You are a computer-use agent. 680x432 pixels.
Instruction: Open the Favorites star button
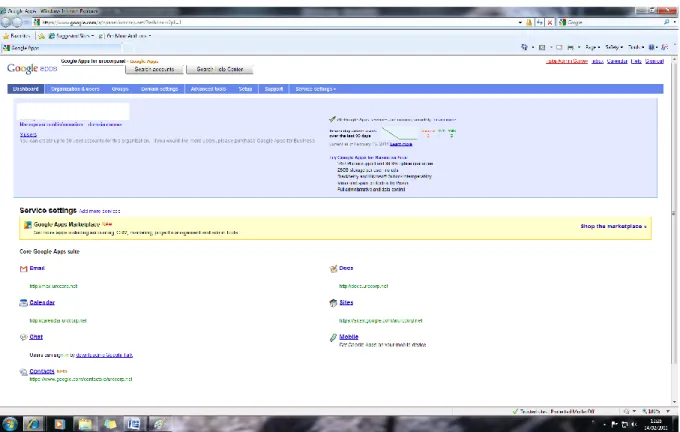pos(16,36)
